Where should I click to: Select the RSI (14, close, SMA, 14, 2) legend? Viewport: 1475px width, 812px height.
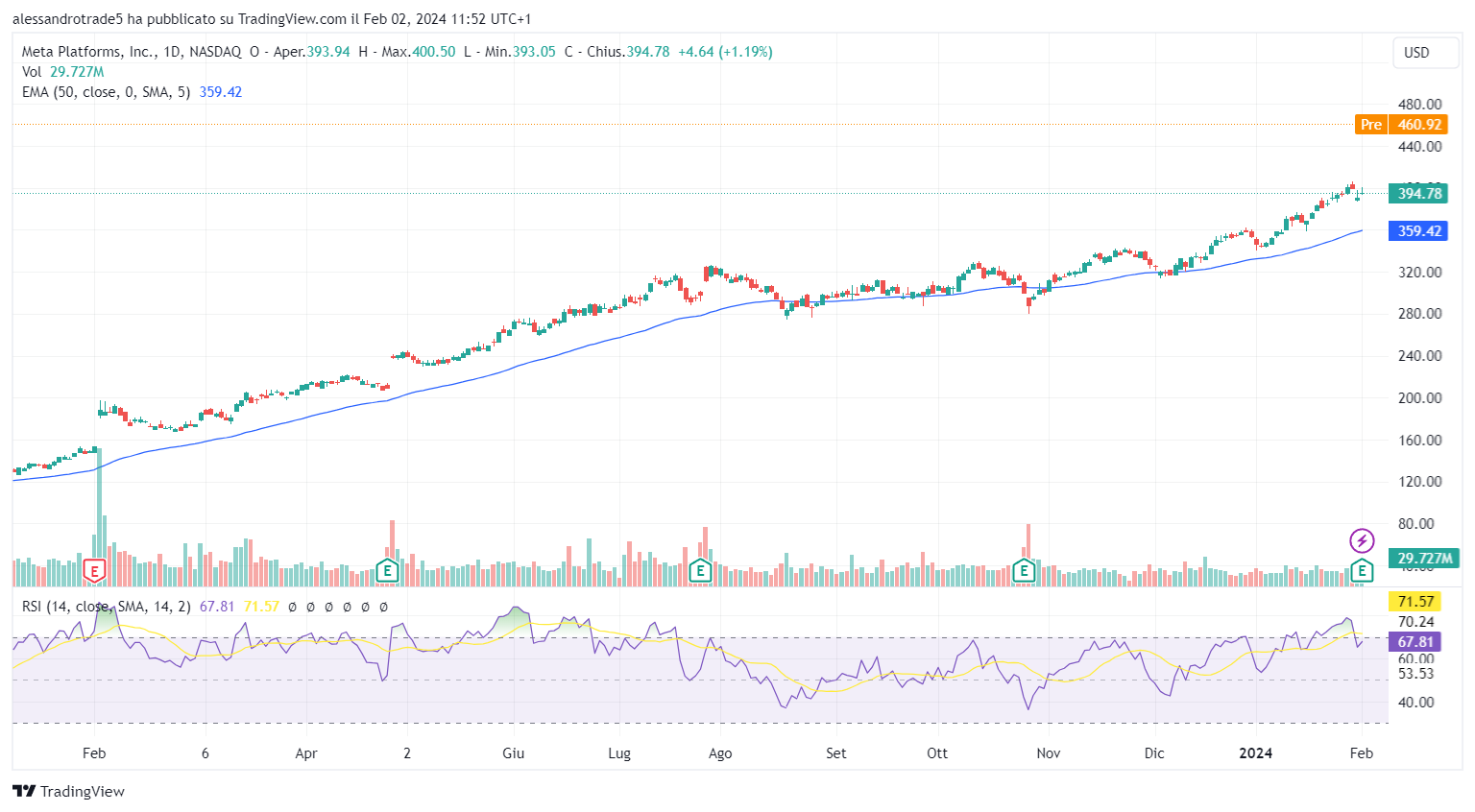tap(107, 607)
